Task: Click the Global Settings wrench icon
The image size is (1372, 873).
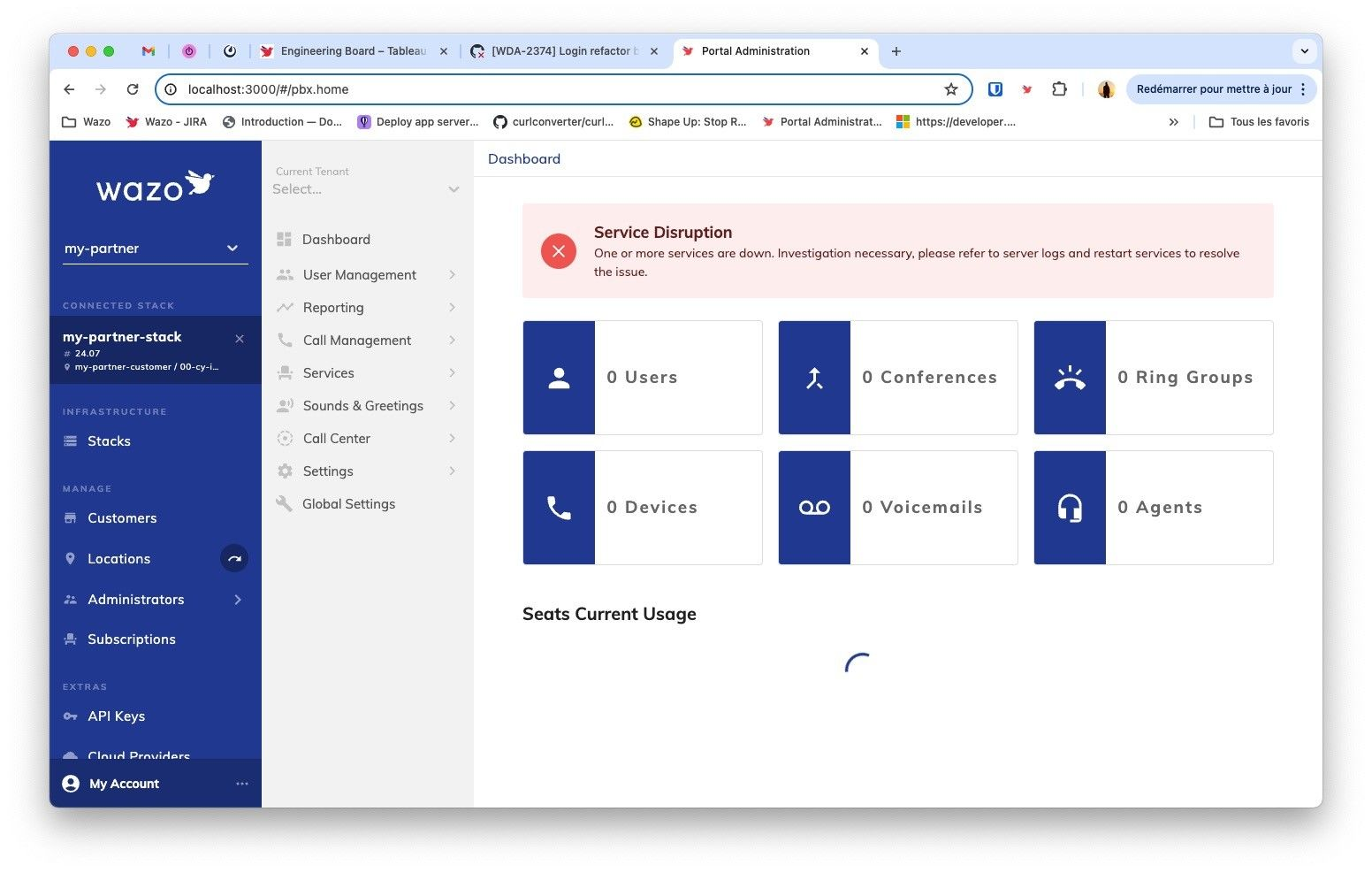Action: (284, 504)
